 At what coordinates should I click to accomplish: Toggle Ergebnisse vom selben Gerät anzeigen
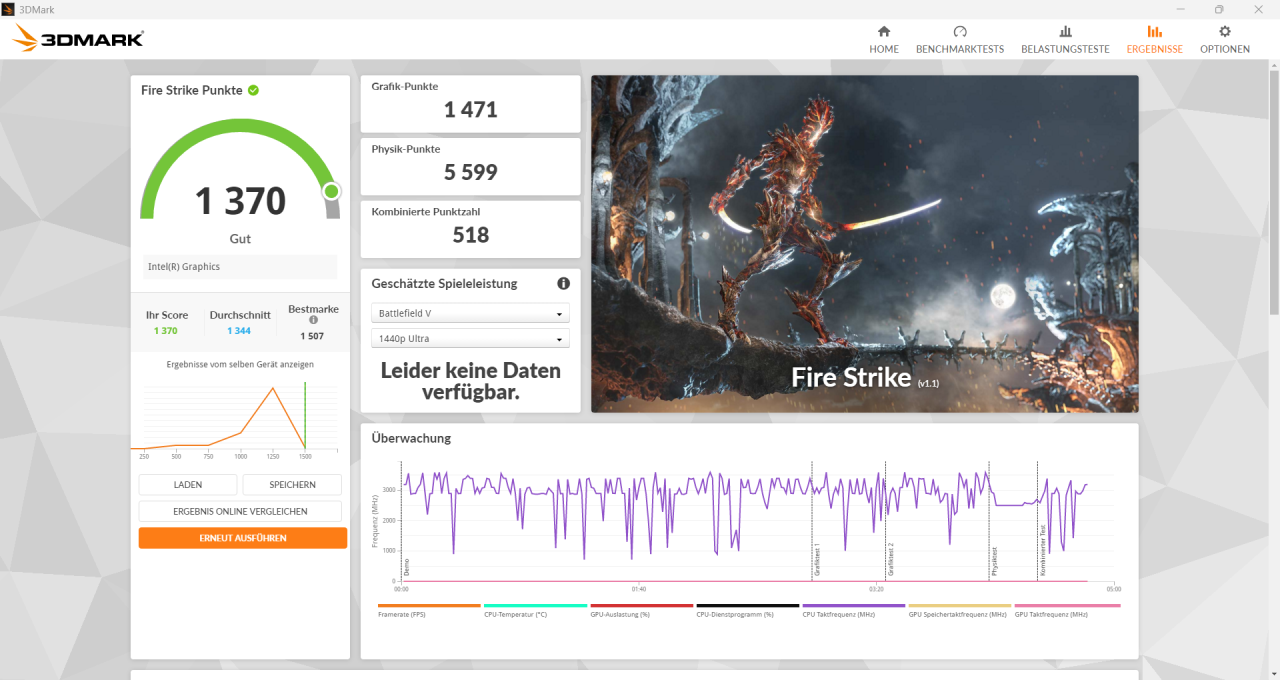click(239, 364)
